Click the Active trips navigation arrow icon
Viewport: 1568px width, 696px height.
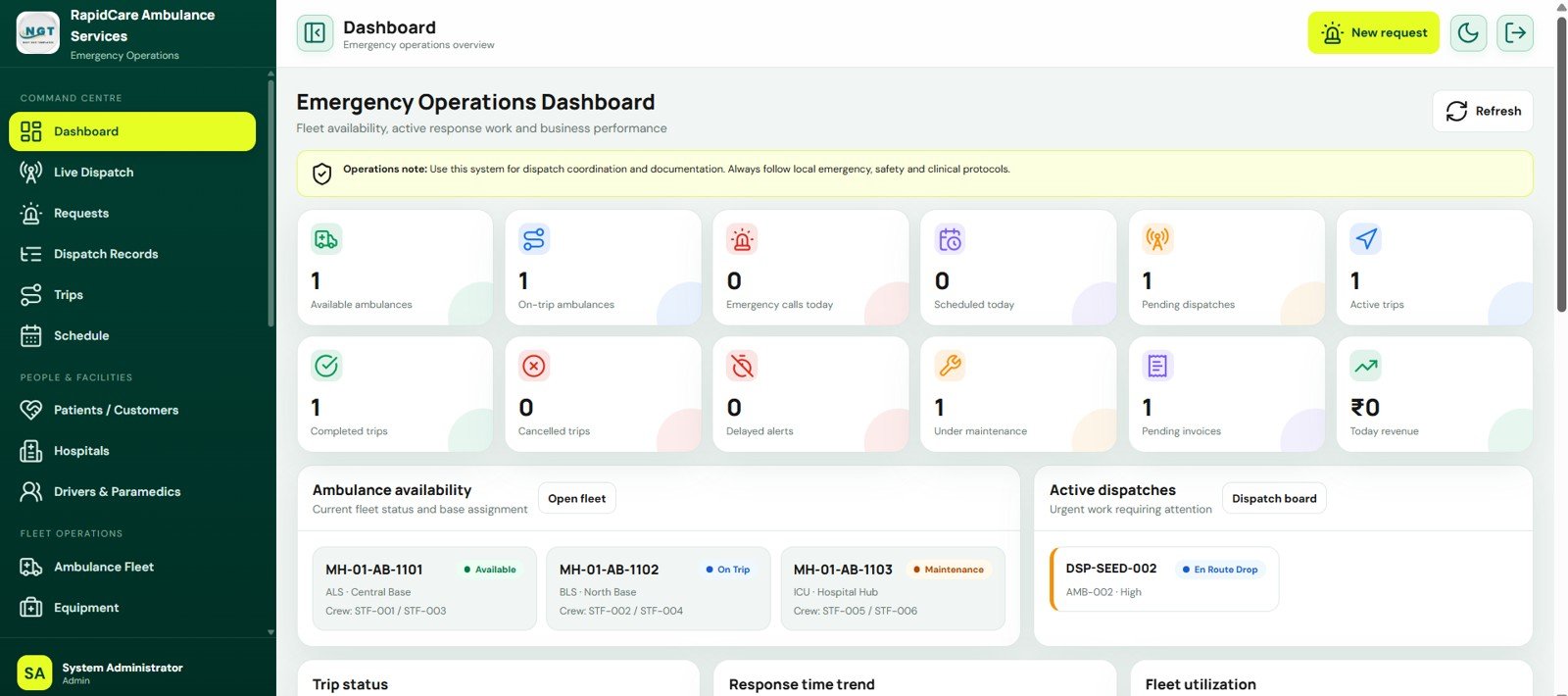(x=1366, y=239)
